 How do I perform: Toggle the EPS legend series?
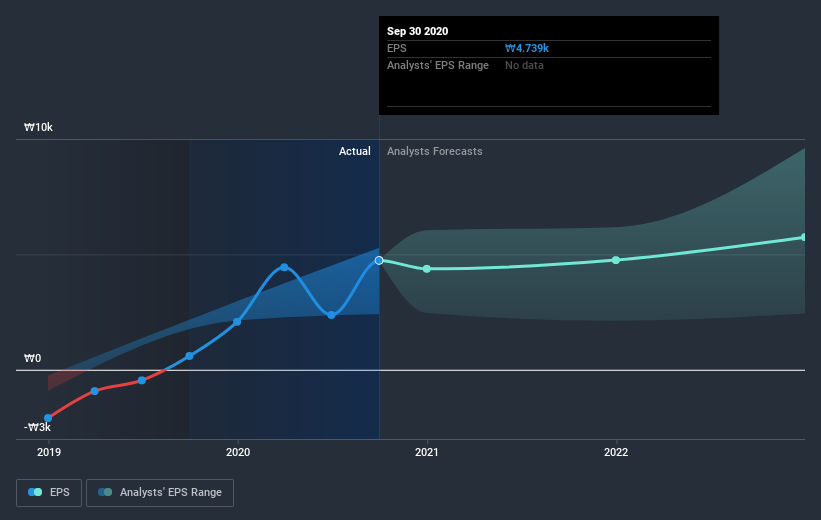click(49, 493)
